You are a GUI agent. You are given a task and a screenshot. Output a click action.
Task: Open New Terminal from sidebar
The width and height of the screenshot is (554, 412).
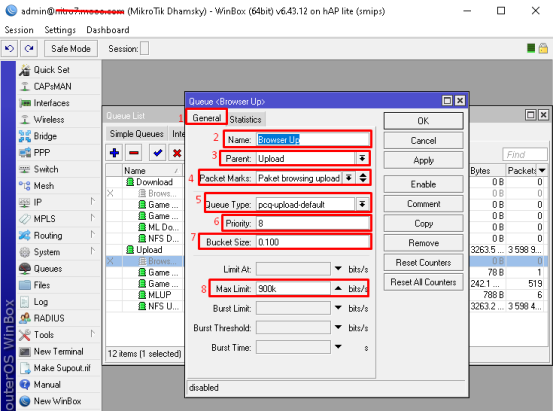tap(58, 352)
